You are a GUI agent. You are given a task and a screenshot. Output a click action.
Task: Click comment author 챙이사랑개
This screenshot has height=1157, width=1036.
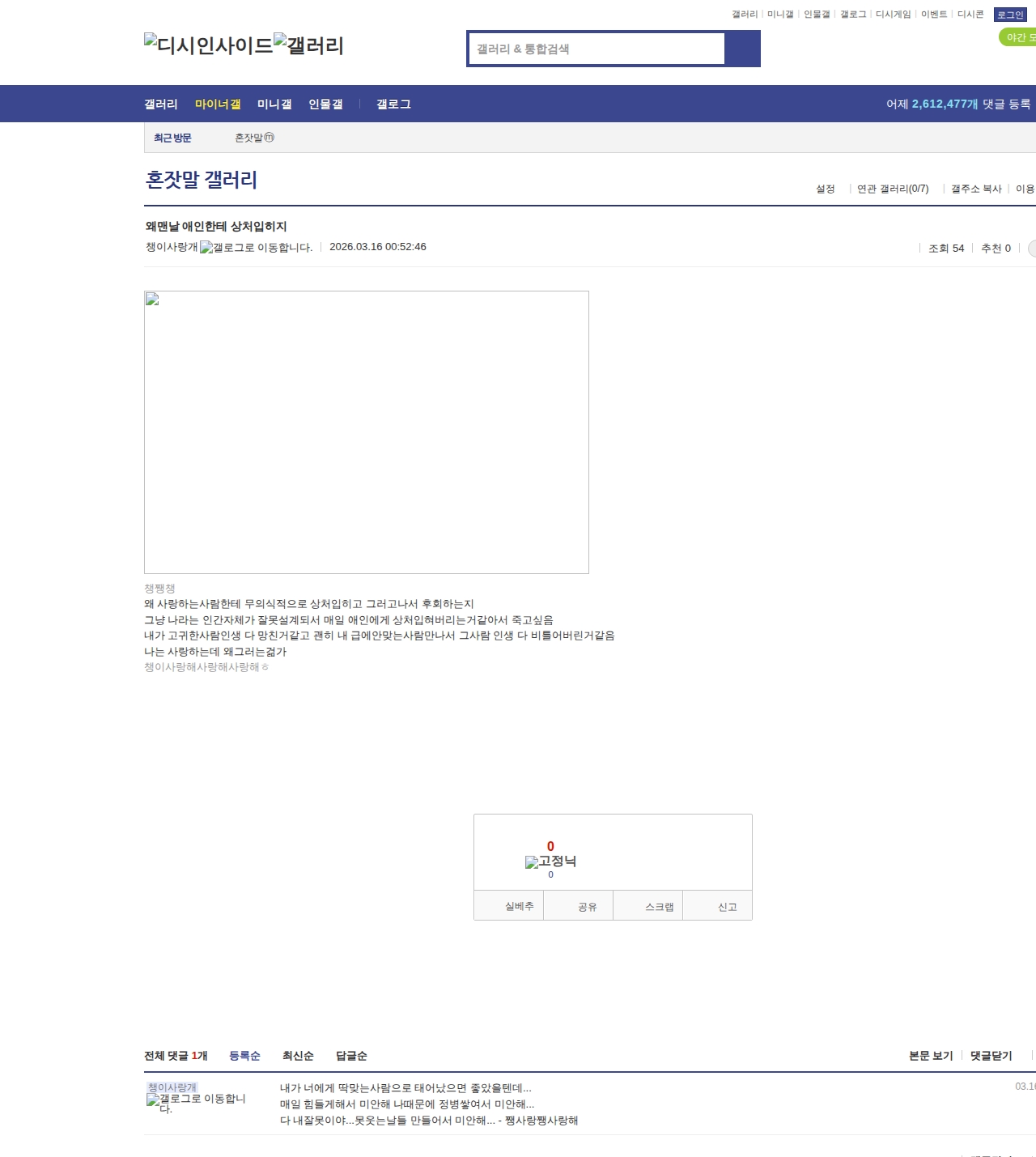pos(172,1087)
